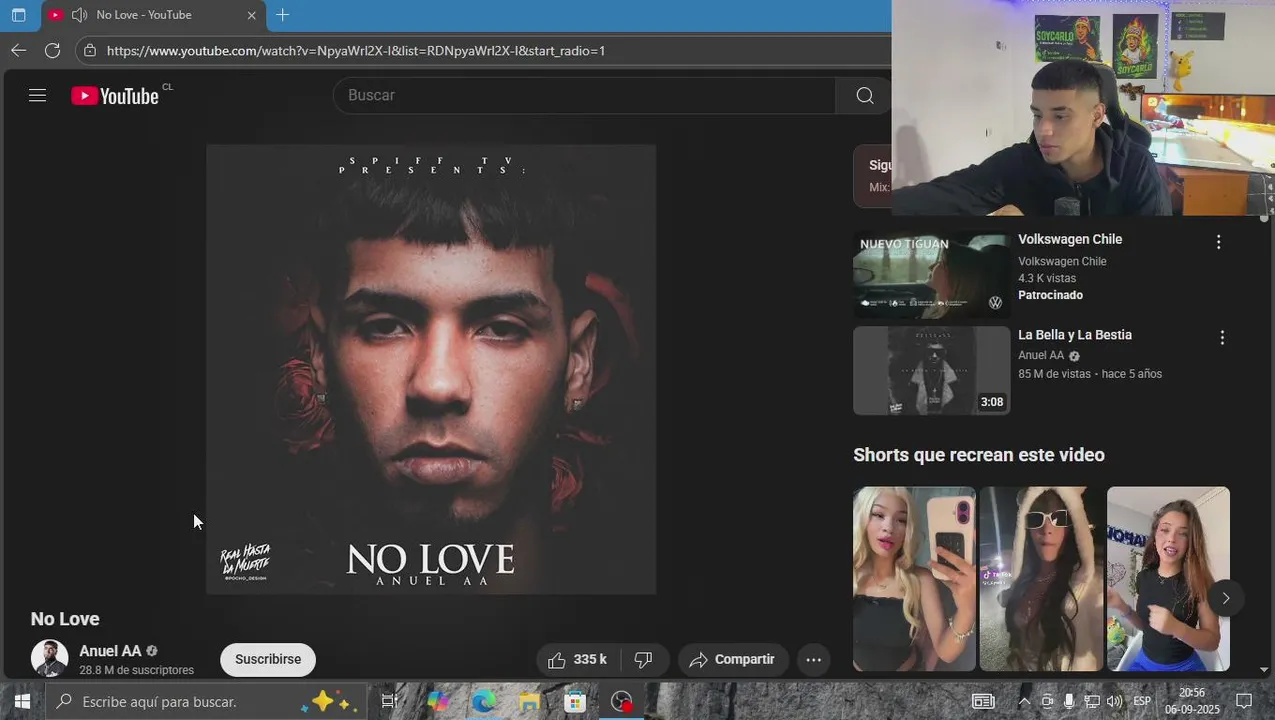Image resolution: width=1275 pixels, height=720 pixels.
Task: Select the No Love - YouTube tab
Action: pos(153,15)
